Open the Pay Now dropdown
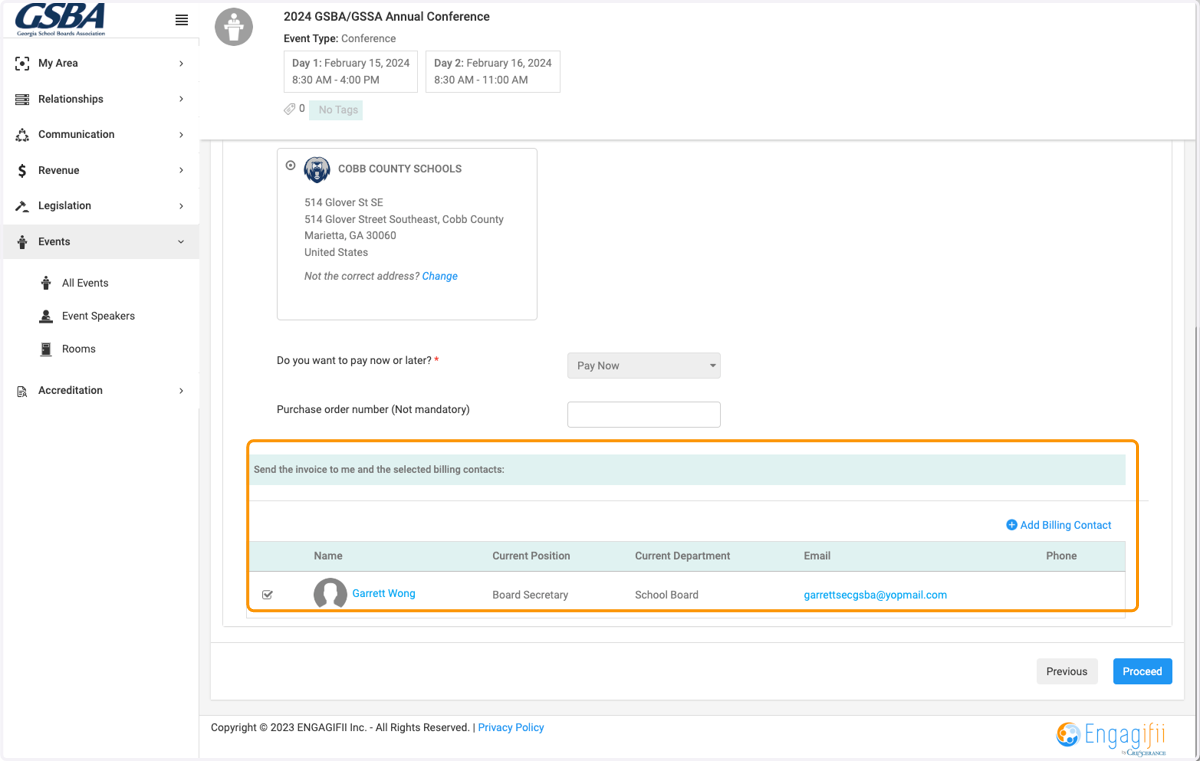This screenshot has height=761, width=1200. point(644,366)
